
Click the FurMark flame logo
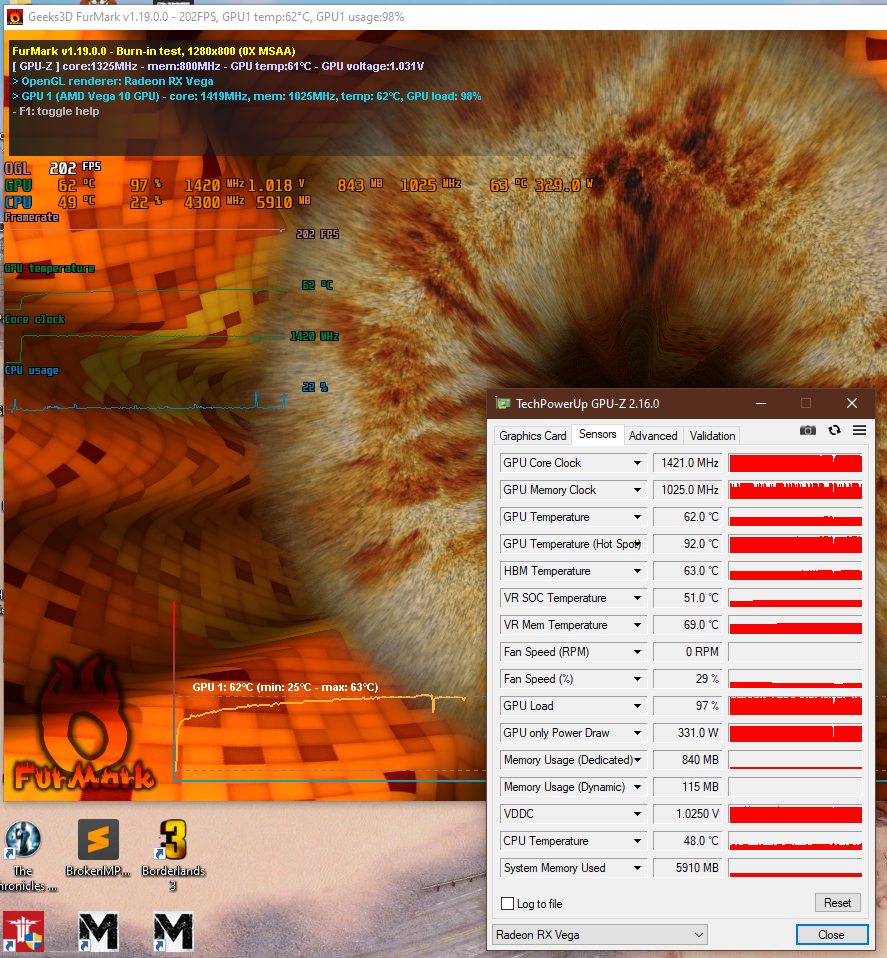pyautogui.click(x=84, y=724)
